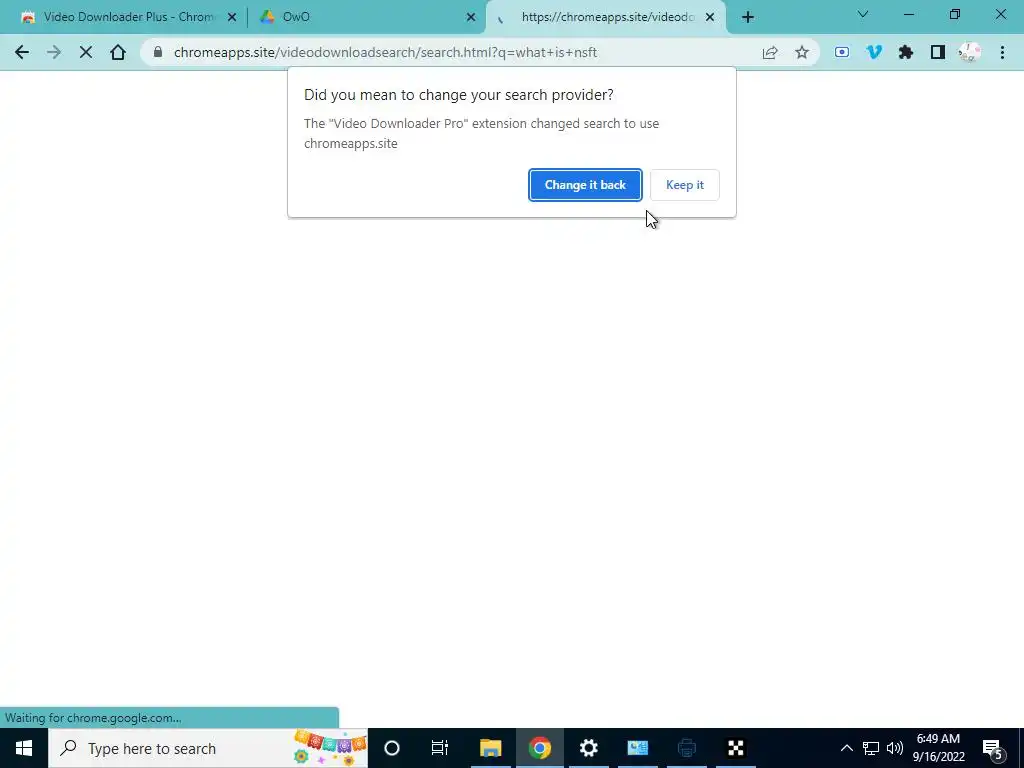Click the taskbar search box
1024x768 pixels.
208,748
